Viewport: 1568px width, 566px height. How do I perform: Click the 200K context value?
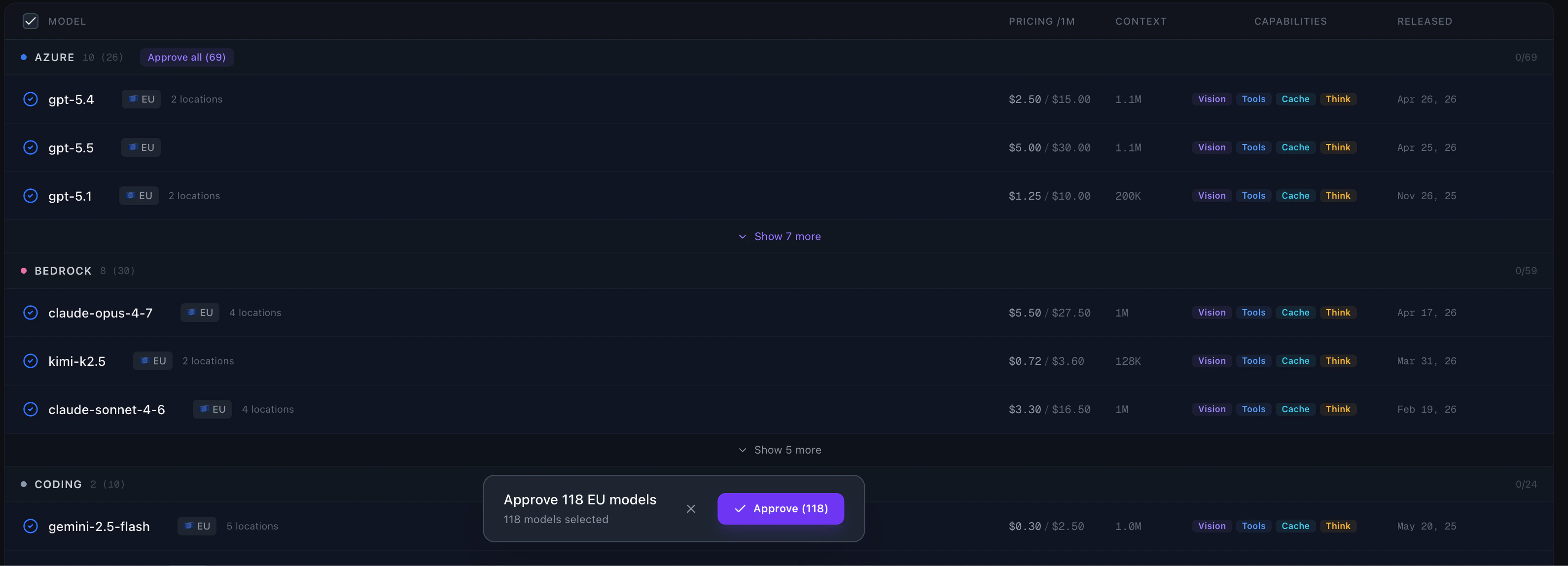point(1128,195)
